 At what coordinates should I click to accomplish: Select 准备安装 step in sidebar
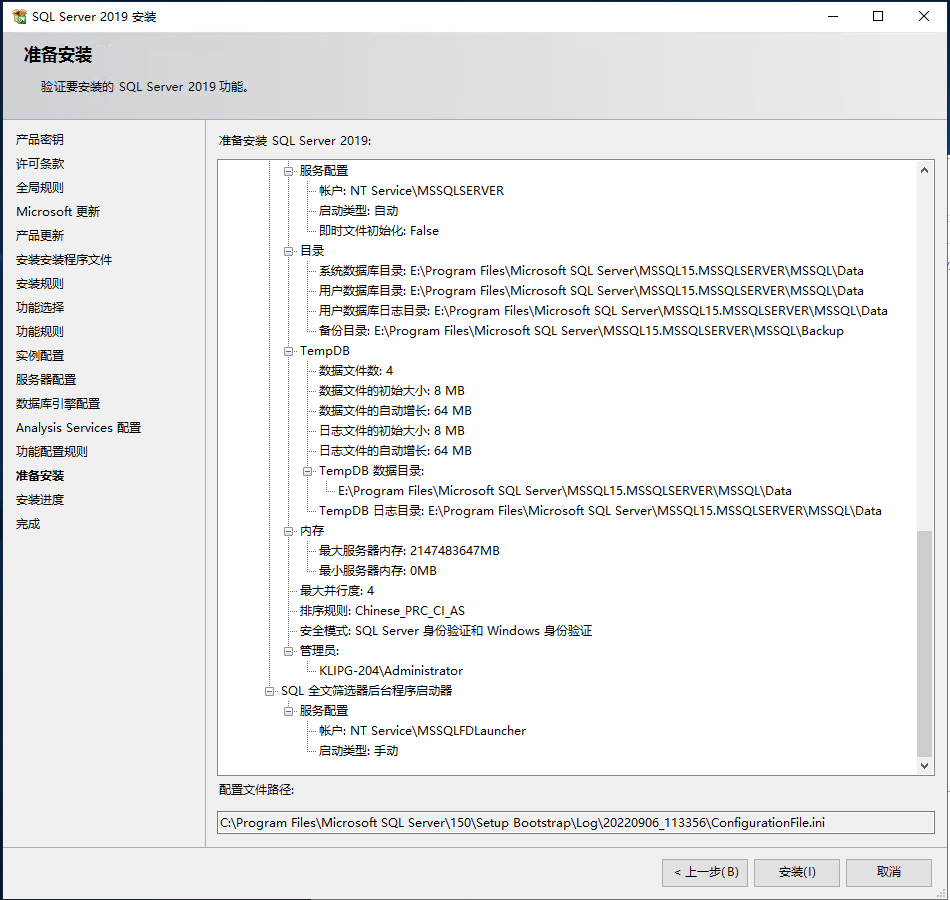(x=40, y=476)
